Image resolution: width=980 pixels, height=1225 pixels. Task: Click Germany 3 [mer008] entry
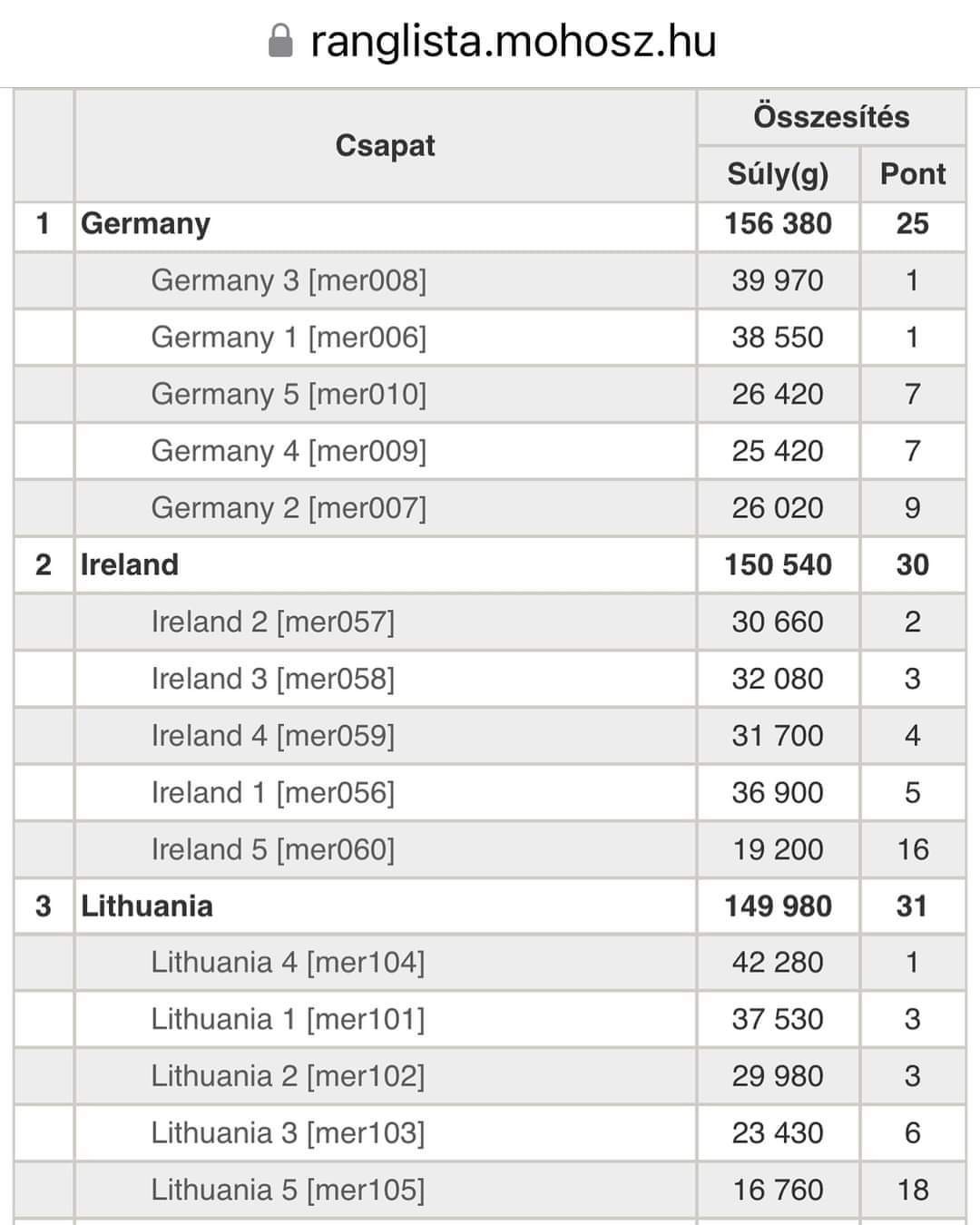click(x=289, y=280)
